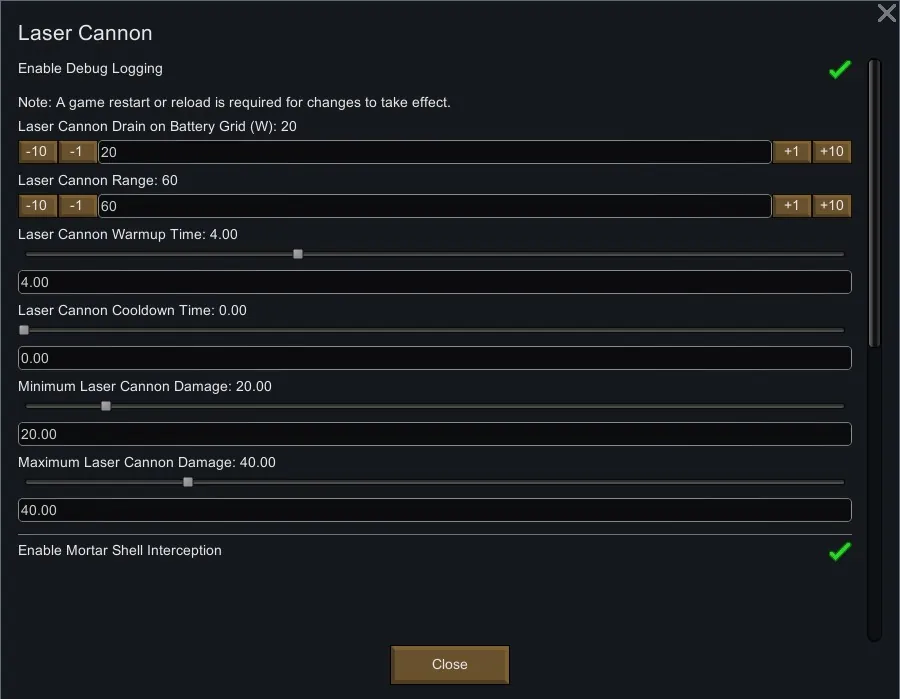
Task: Click the Warmup Time slider handle
Action: (x=298, y=254)
